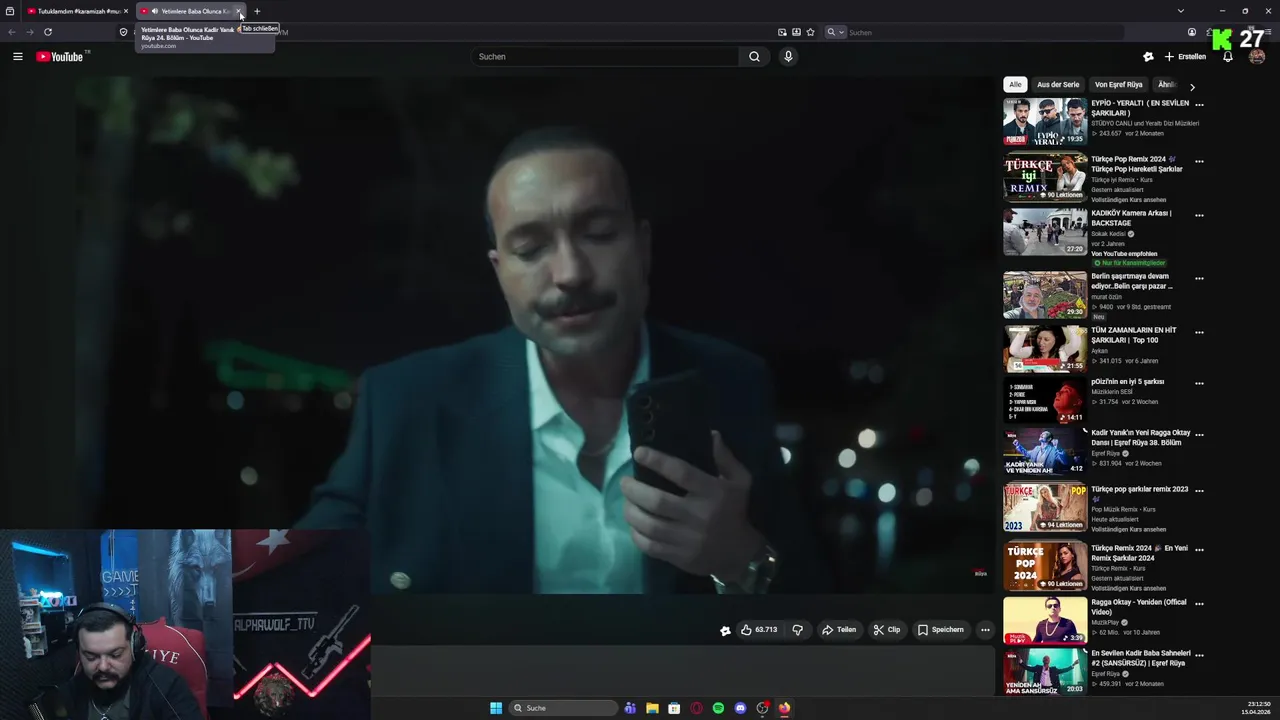
Task: Launch Opera from the taskbar
Action: pyautogui.click(x=696, y=708)
